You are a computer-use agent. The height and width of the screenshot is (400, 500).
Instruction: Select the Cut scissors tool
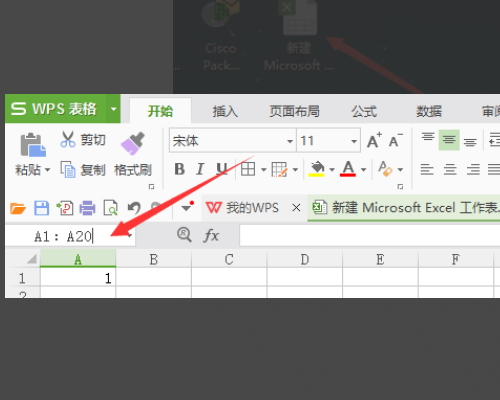click(x=68, y=139)
